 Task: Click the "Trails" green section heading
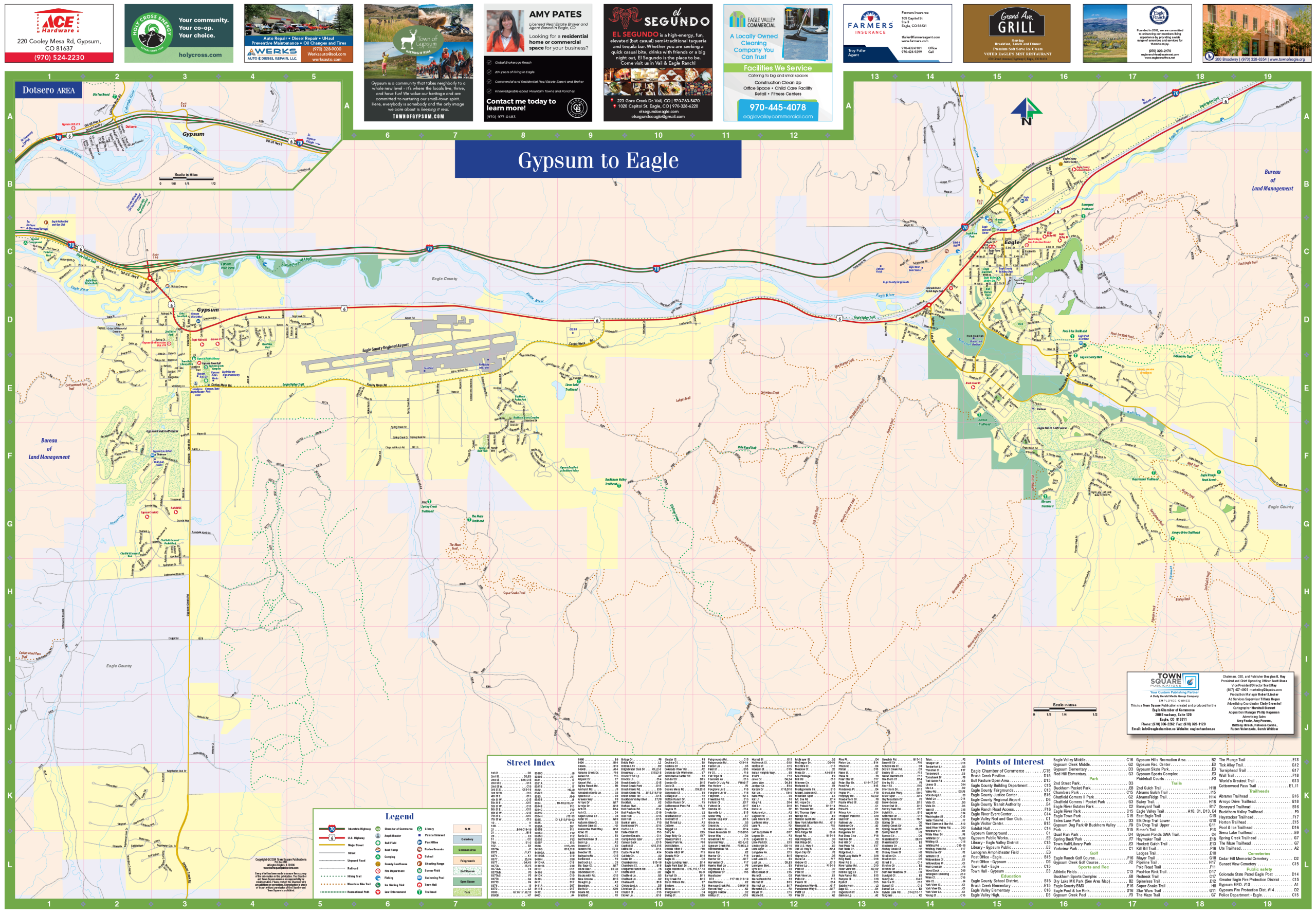[1177, 783]
